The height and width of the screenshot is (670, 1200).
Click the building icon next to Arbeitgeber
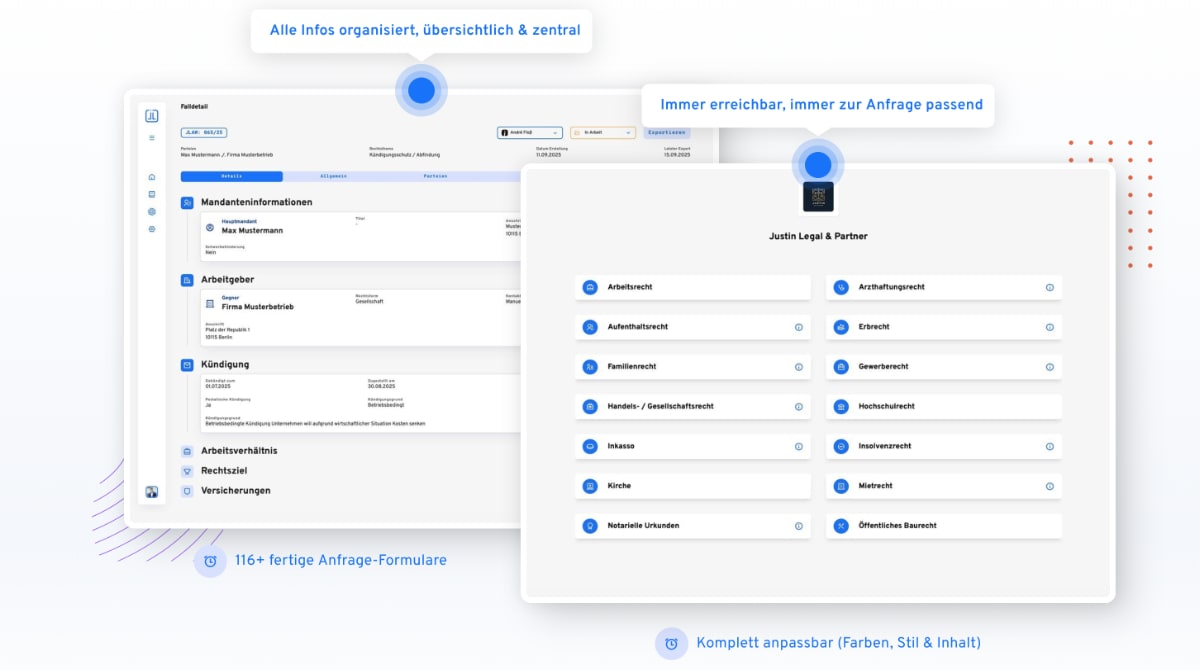(x=186, y=280)
